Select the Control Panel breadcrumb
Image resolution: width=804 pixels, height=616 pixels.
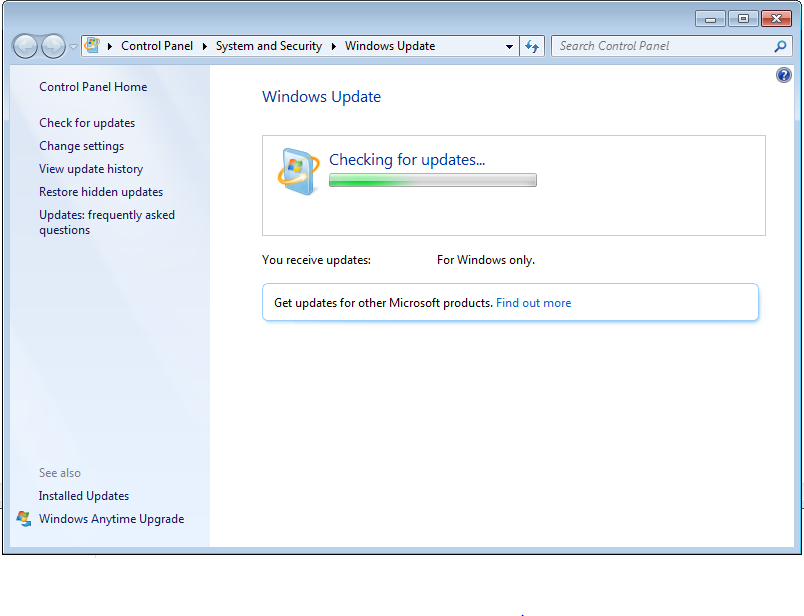[157, 46]
